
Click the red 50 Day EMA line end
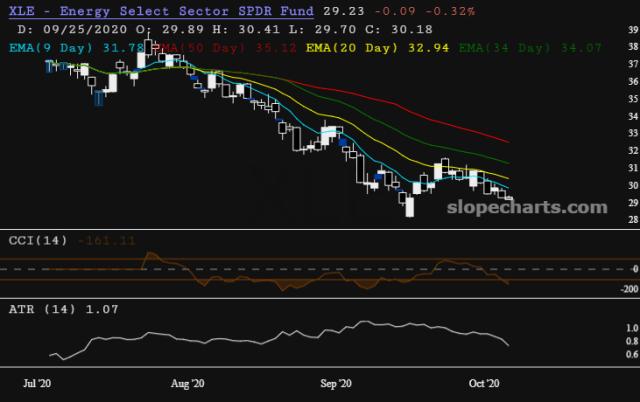508,142
